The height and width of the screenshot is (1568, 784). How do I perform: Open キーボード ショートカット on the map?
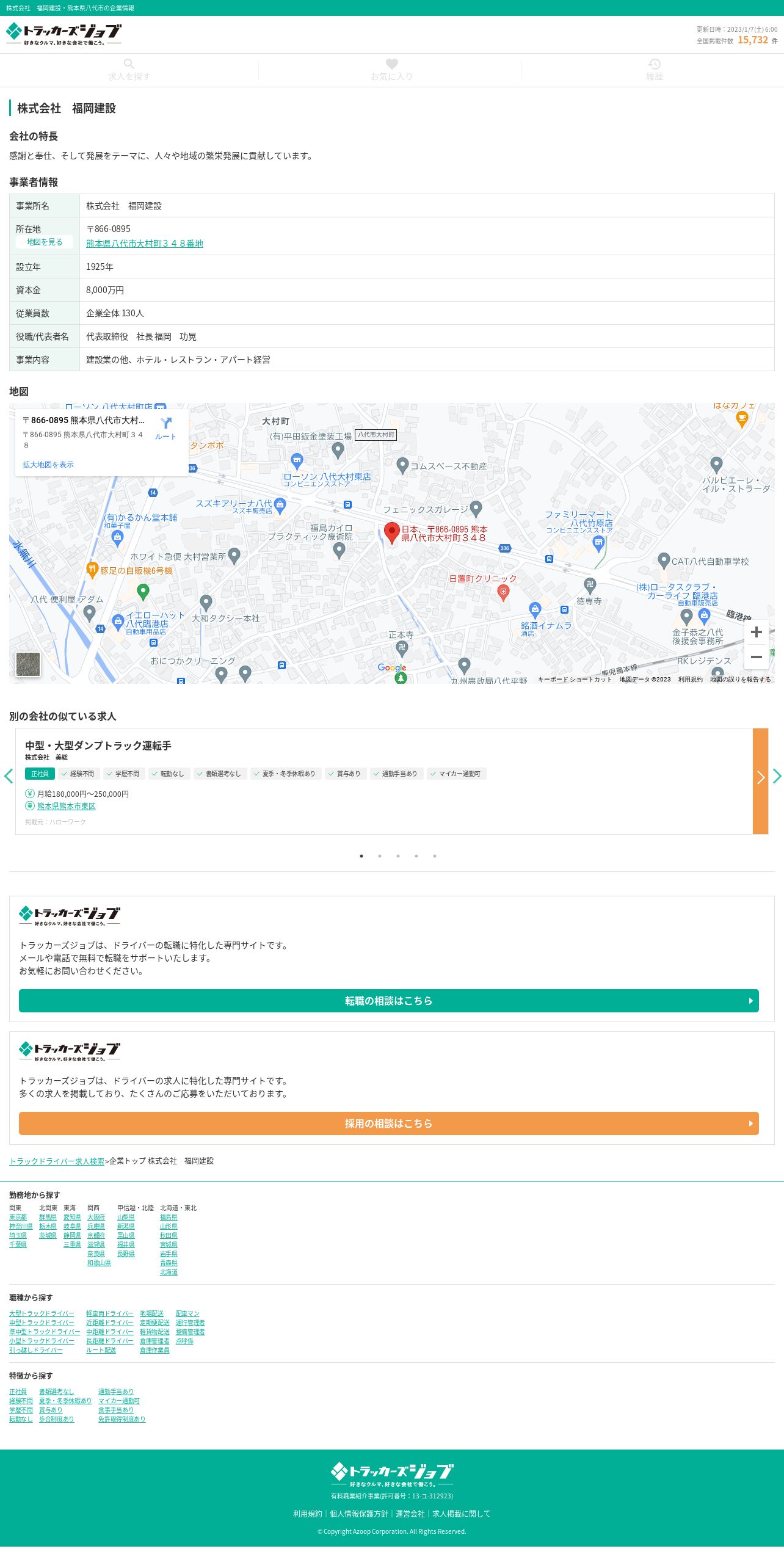[575, 679]
